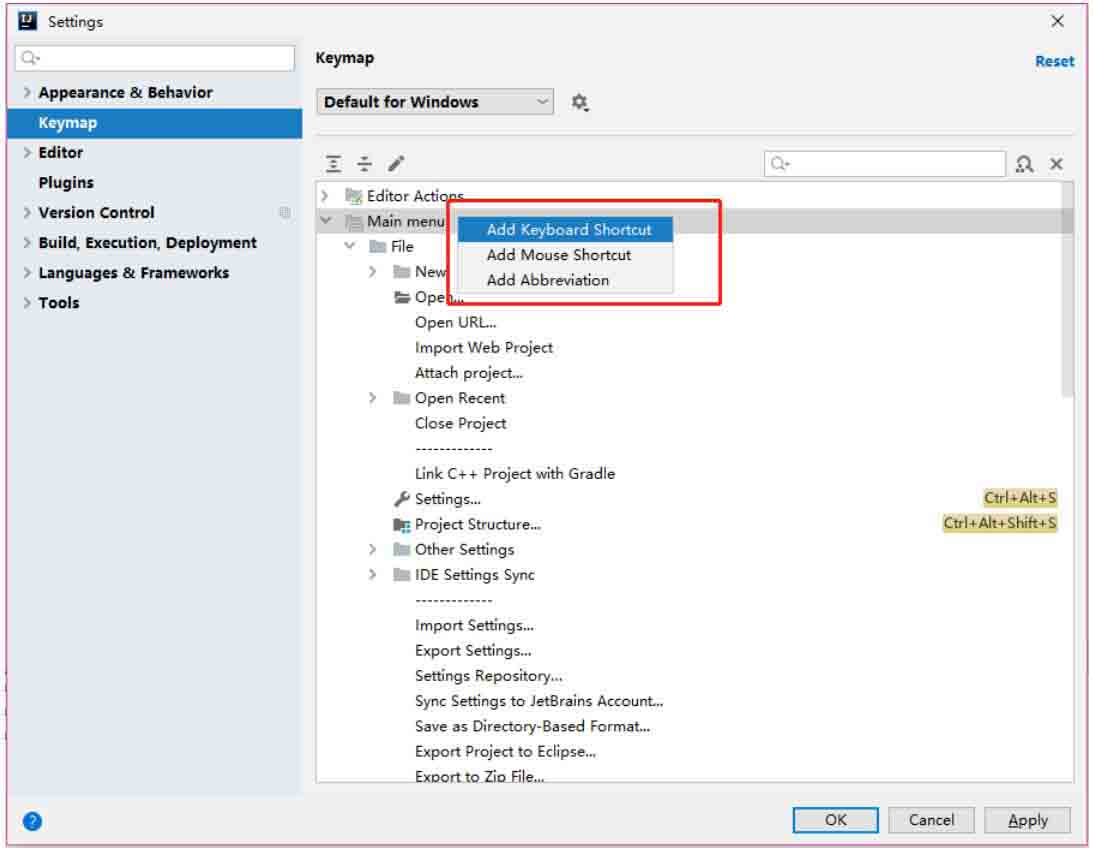1094x851 pixels.
Task: Expand the Appearance & Behavior section
Action: click(x=27, y=92)
